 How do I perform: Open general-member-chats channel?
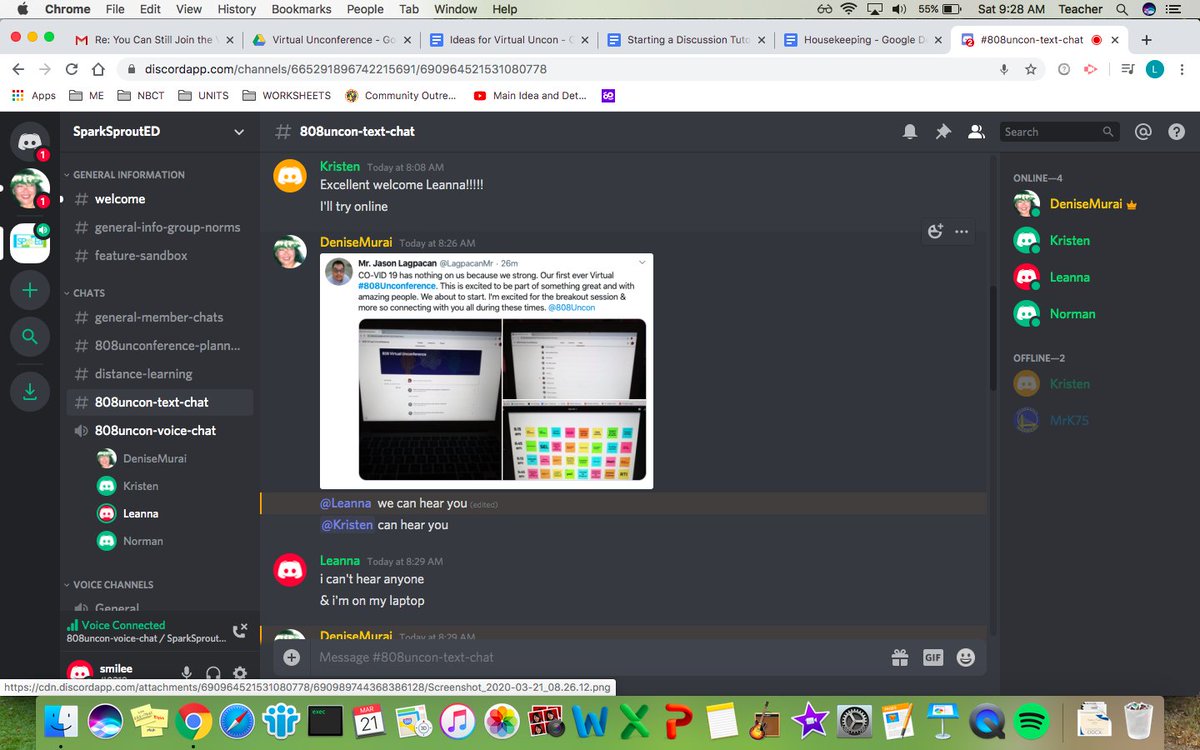(x=160, y=317)
